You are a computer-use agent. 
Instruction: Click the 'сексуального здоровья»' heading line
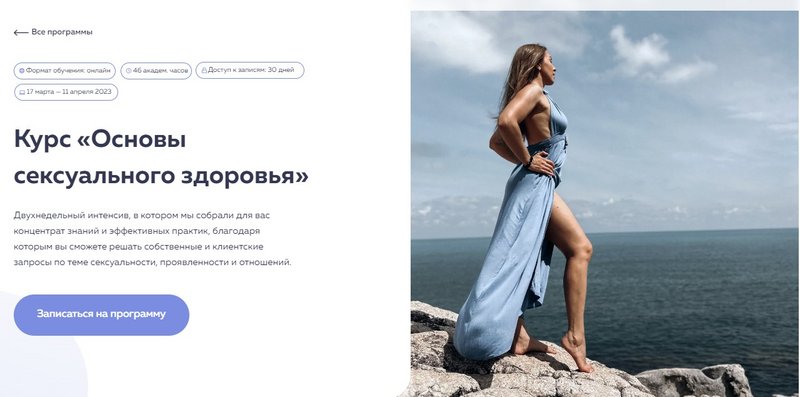pyautogui.click(x=161, y=177)
